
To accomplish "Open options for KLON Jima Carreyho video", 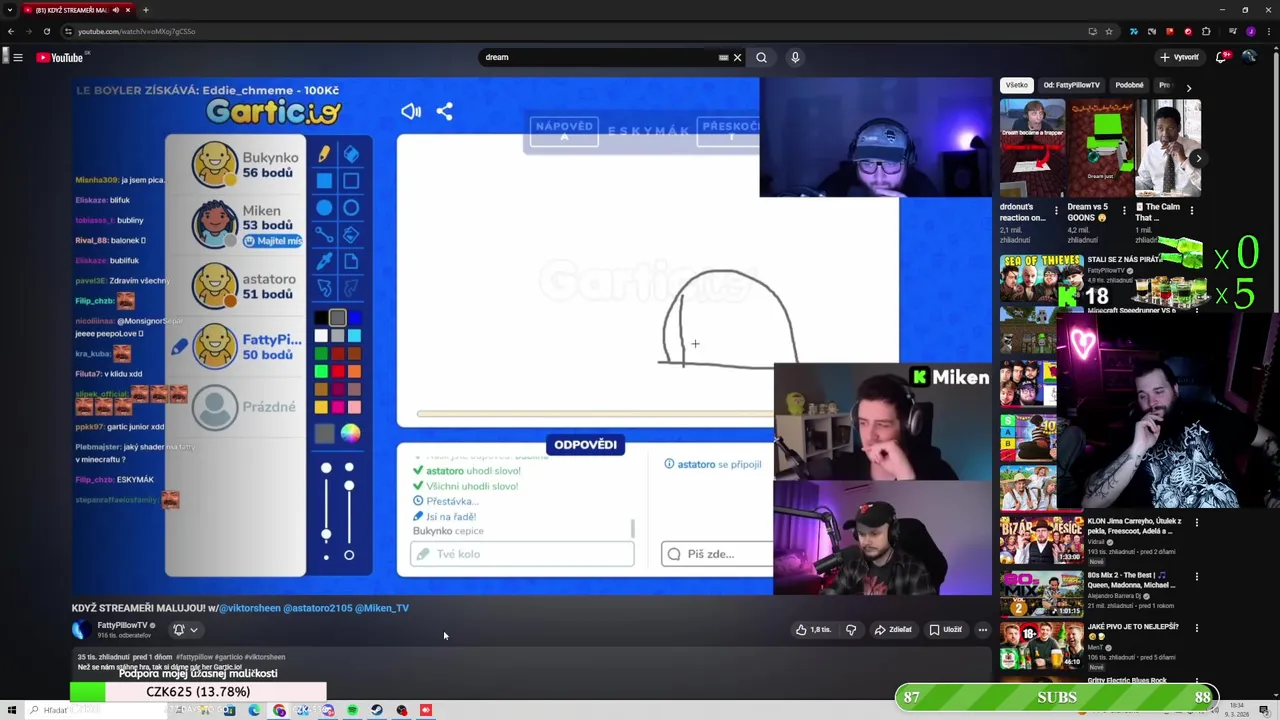I will pos(1197,522).
